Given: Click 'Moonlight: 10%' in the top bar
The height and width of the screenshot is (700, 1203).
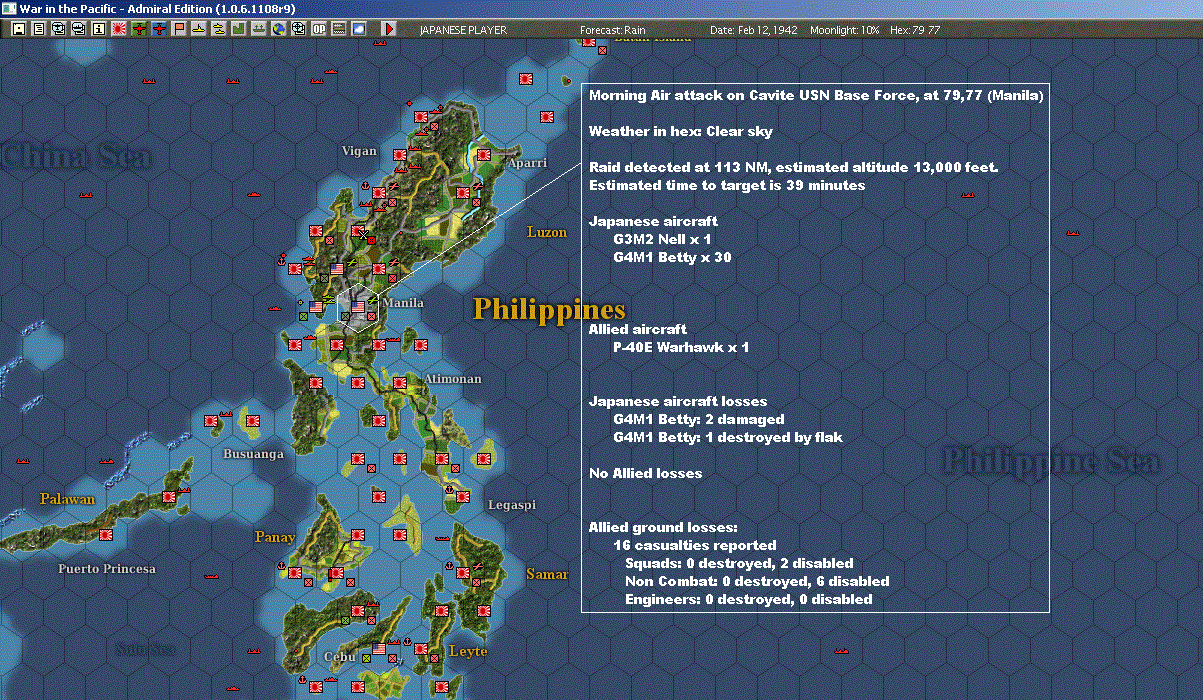Looking at the screenshot, I should (846, 30).
